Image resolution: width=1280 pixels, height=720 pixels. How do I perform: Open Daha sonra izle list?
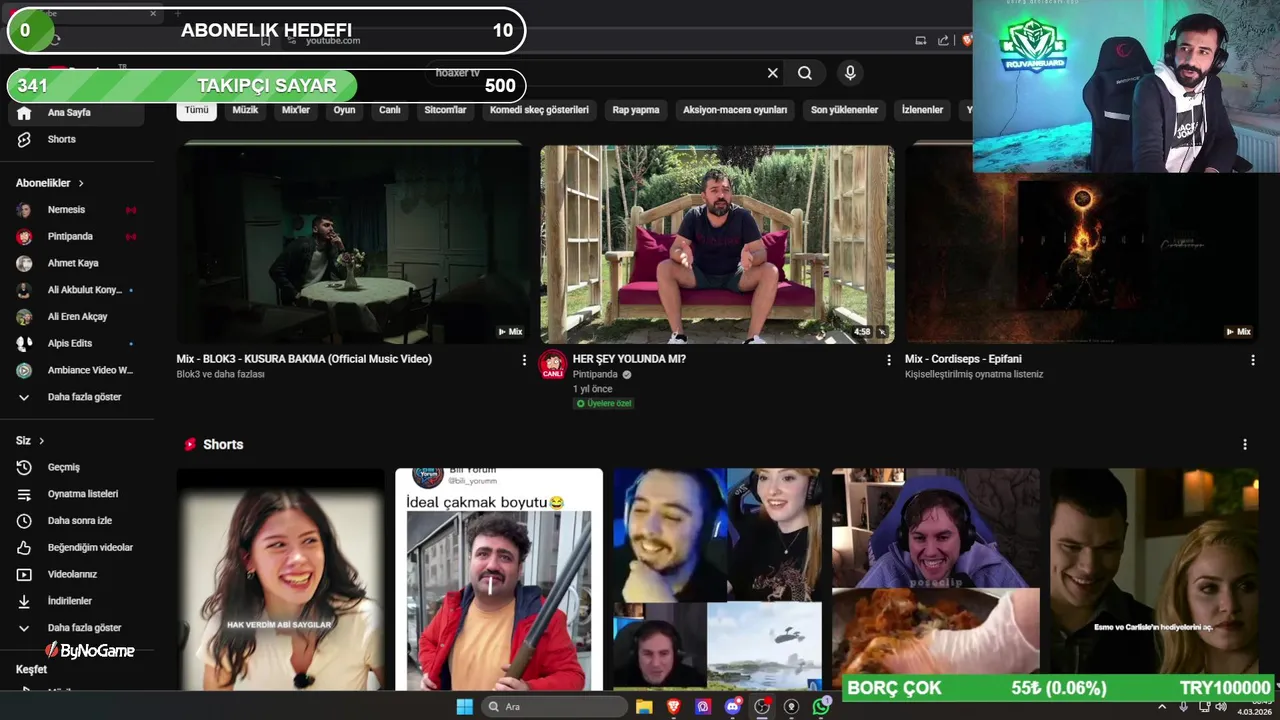click(77, 521)
